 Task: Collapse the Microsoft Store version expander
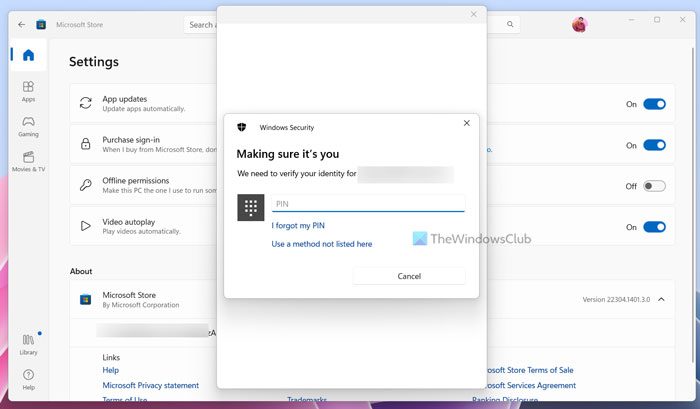click(x=660, y=299)
